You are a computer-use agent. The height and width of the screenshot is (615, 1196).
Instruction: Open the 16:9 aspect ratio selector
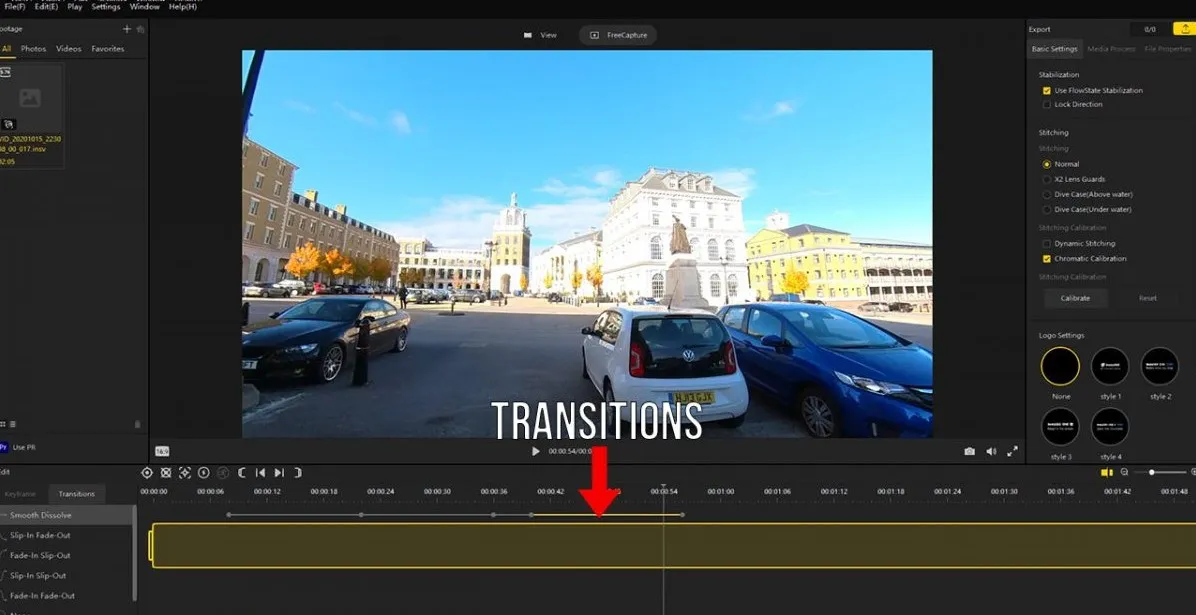161,451
